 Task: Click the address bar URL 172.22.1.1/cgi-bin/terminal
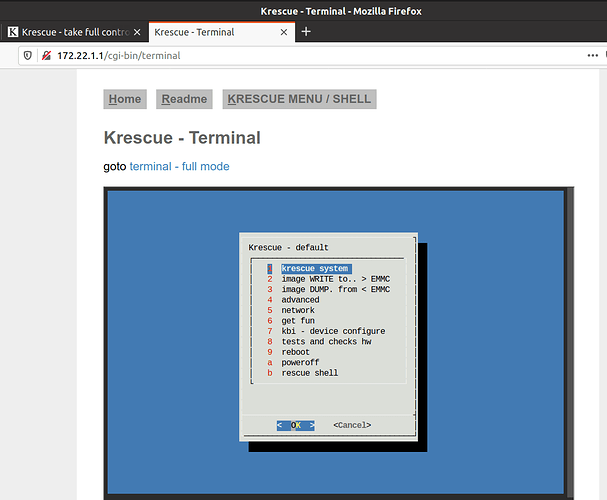point(119,55)
